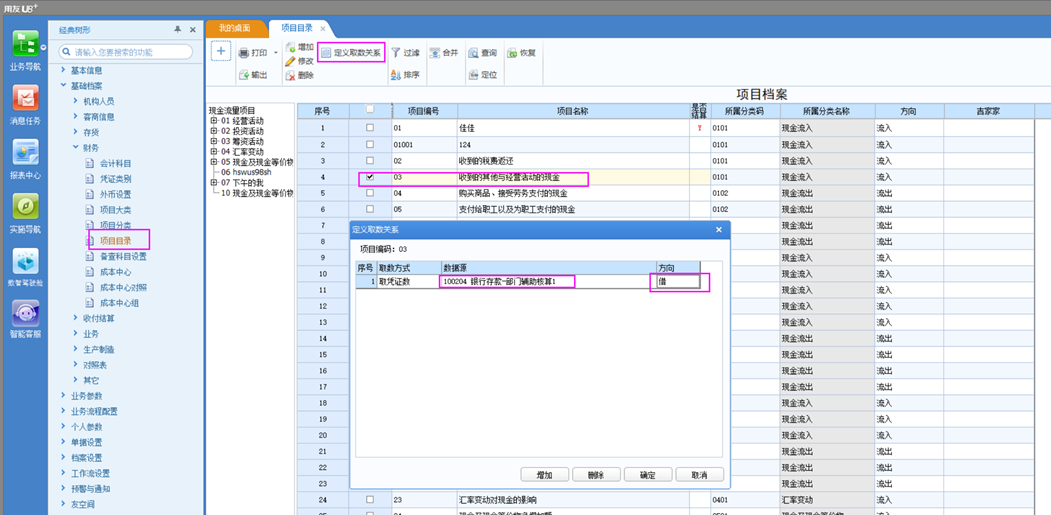Viewport: 1051px width, 515px height.
Task: Check the checkbox for row 05 支付给职工
Action: click(370, 209)
